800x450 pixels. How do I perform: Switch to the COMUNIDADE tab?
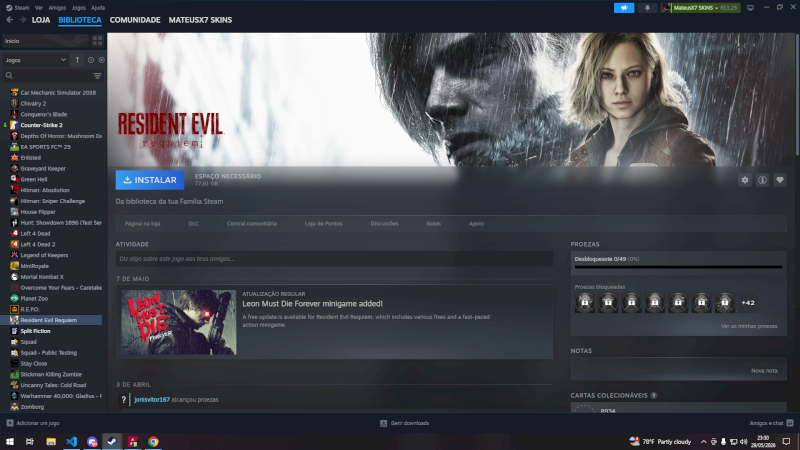coord(135,20)
